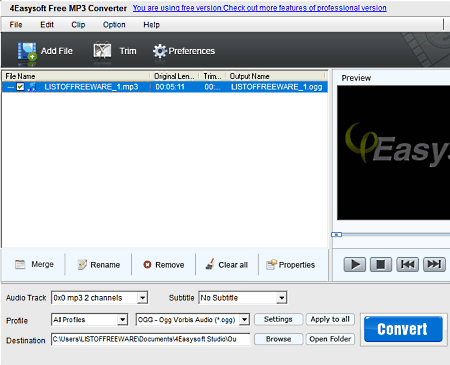Click the Browse destination button
Viewport: 450px width, 365px height.
point(278,339)
